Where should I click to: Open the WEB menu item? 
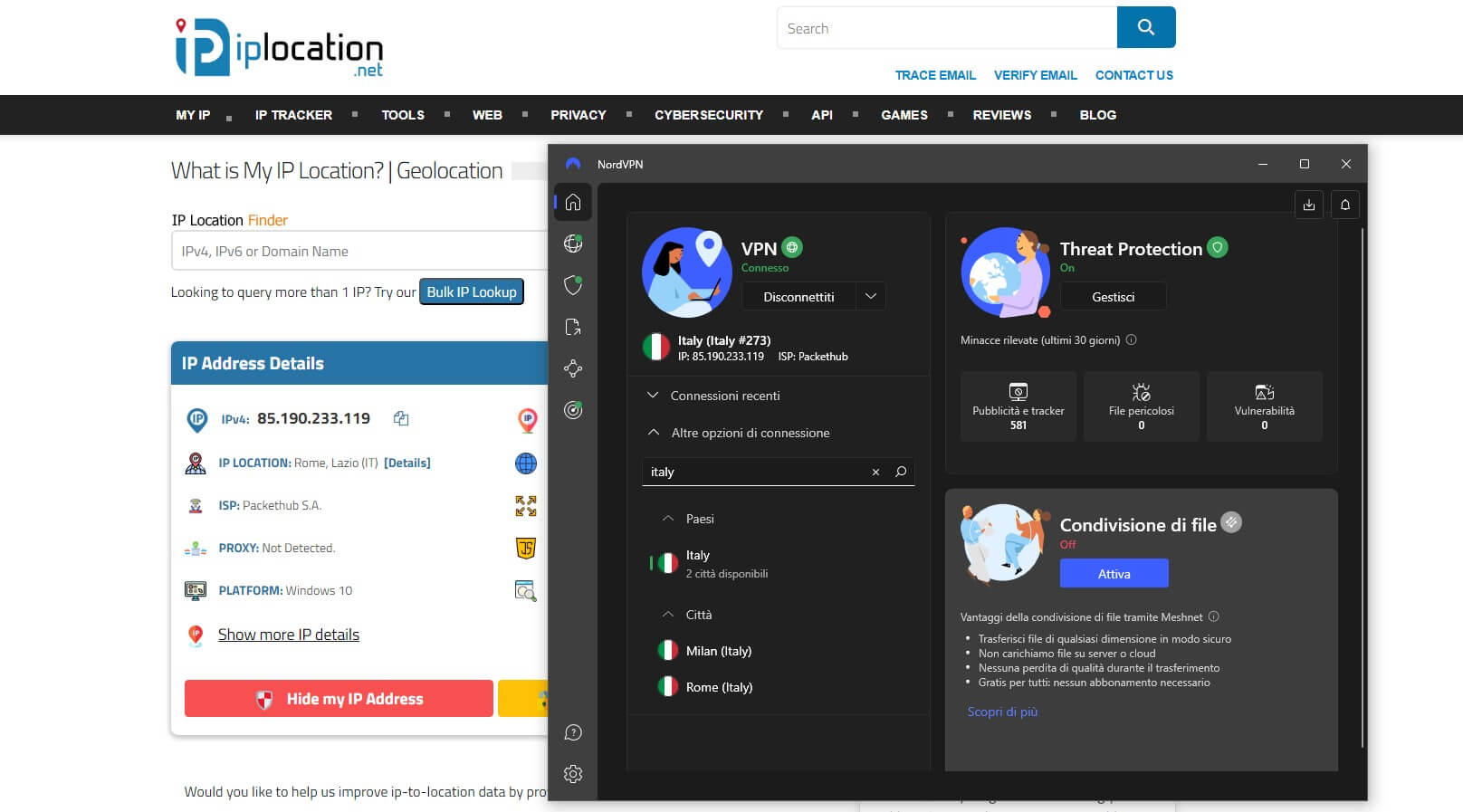487,115
